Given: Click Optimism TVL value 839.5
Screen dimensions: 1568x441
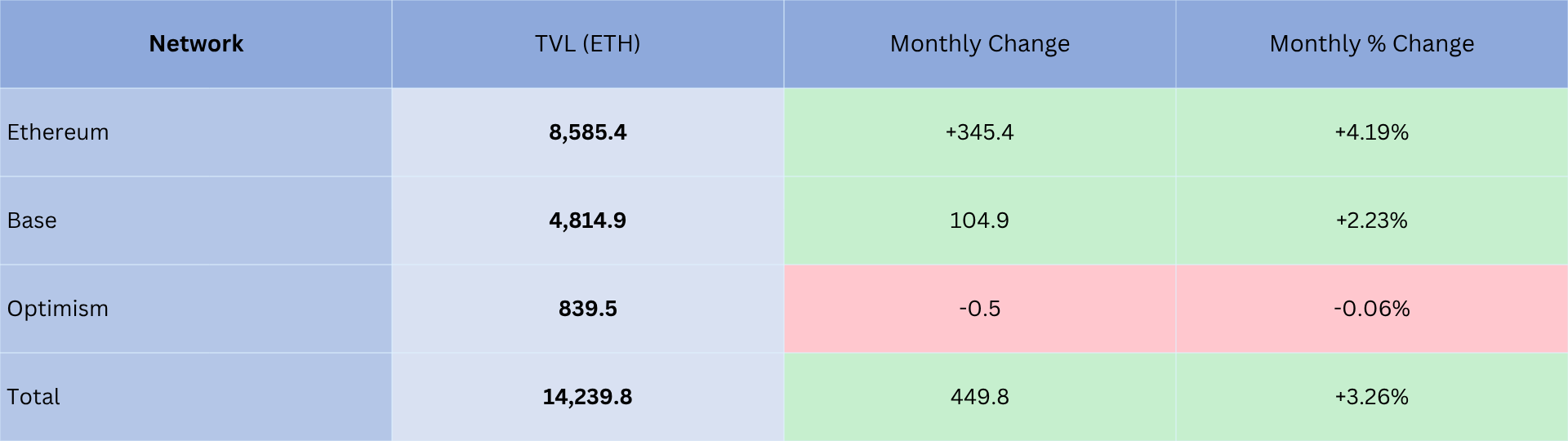Looking at the screenshot, I should (587, 309).
